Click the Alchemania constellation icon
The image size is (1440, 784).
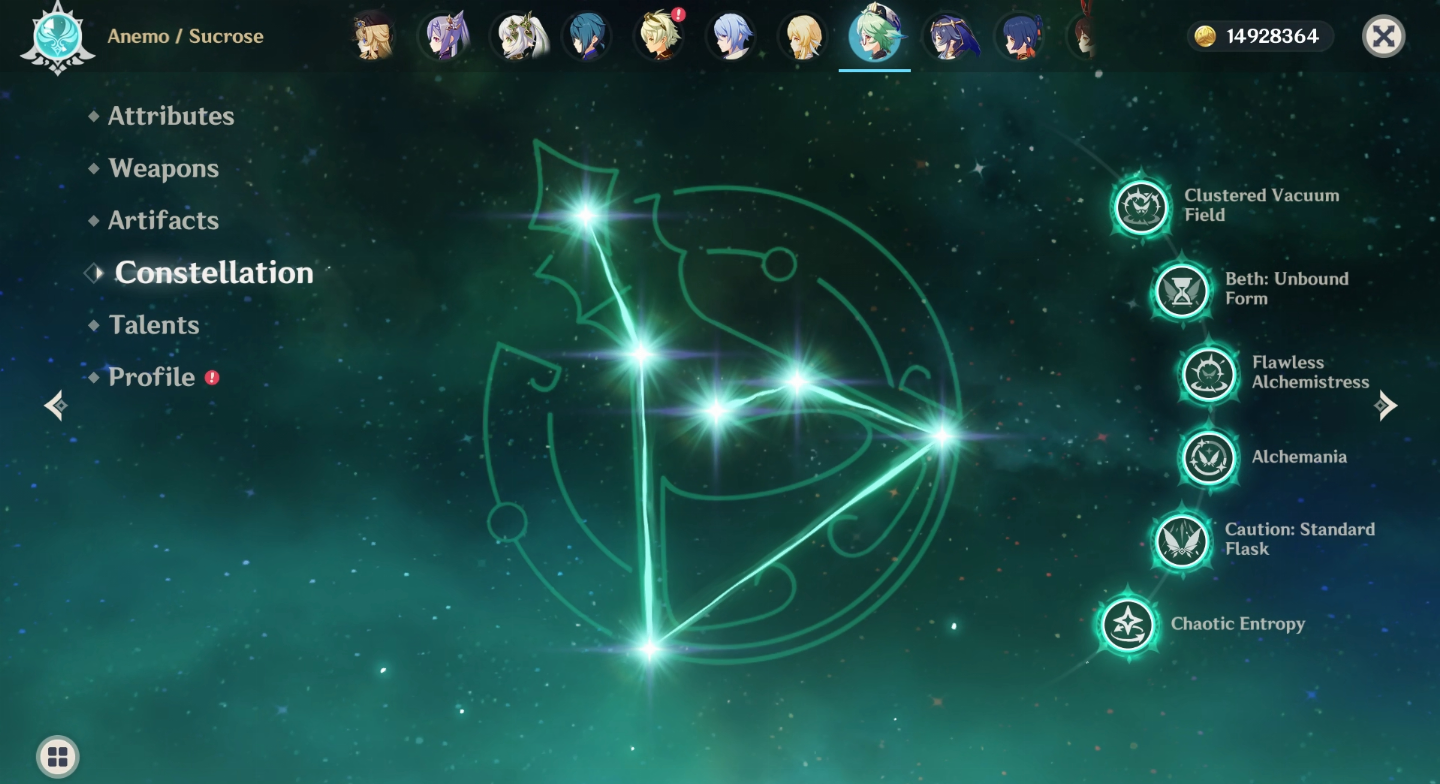[x=1209, y=458]
